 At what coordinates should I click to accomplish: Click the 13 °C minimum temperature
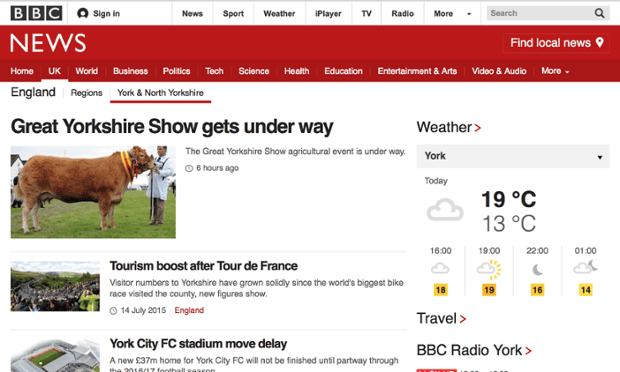click(509, 224)
